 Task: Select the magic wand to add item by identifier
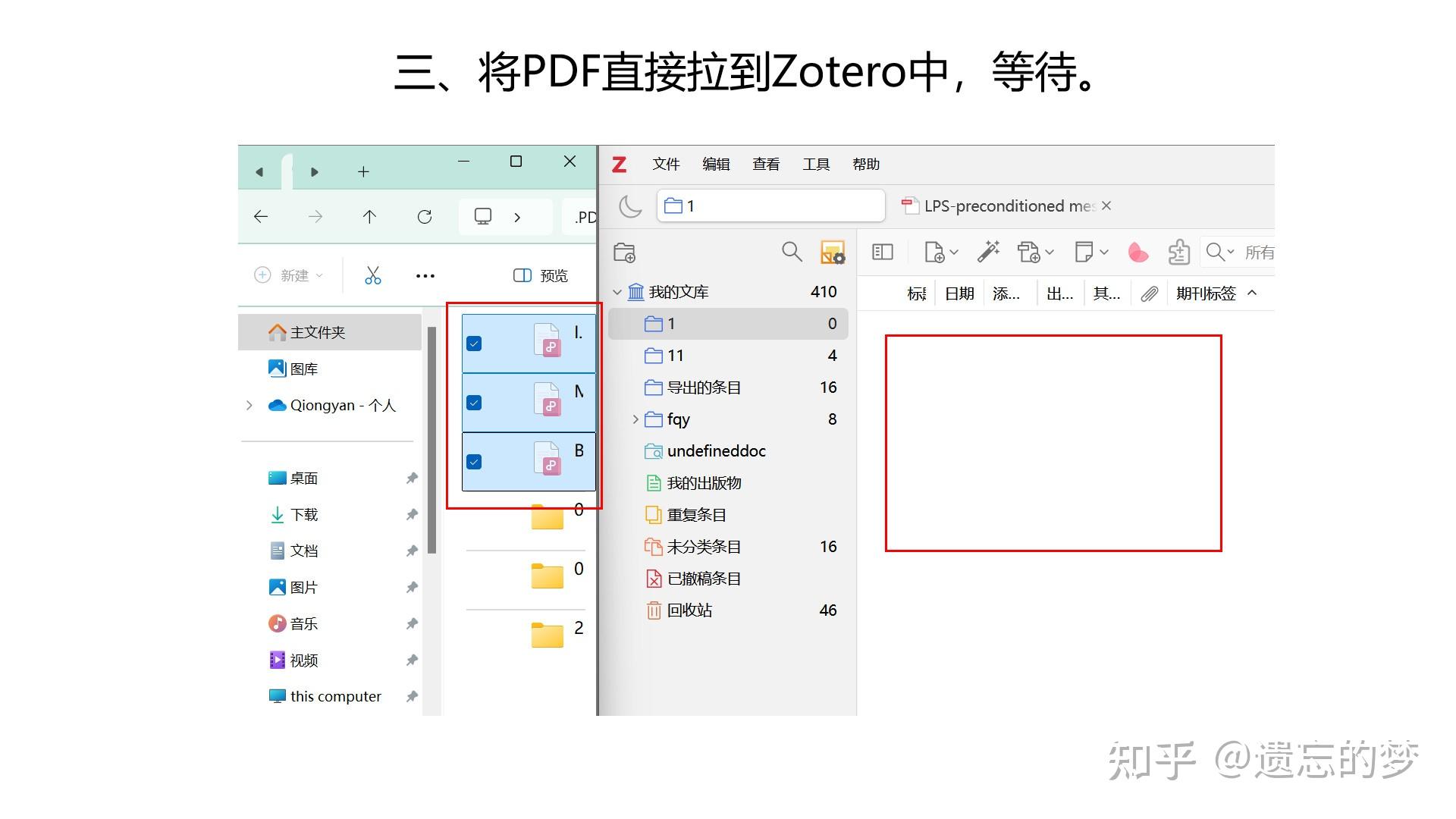click(x=988, y=252)
